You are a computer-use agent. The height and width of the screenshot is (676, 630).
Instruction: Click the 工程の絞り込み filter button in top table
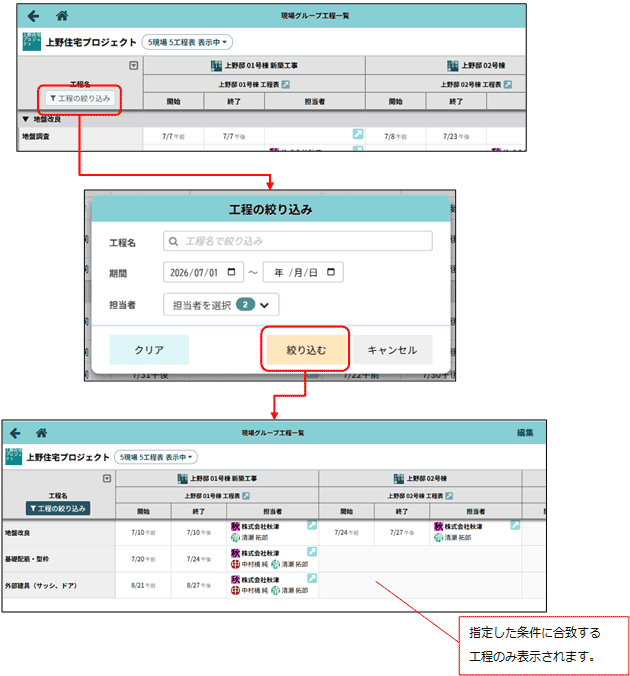pyautogui.click(x=80, y=99)
